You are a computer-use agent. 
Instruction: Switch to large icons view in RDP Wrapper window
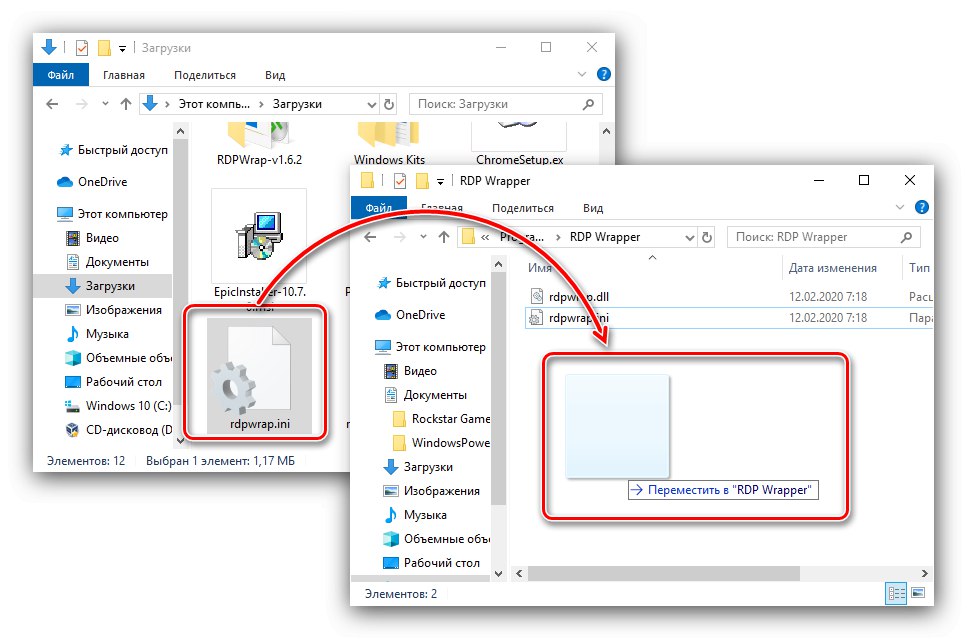point(918,593)
